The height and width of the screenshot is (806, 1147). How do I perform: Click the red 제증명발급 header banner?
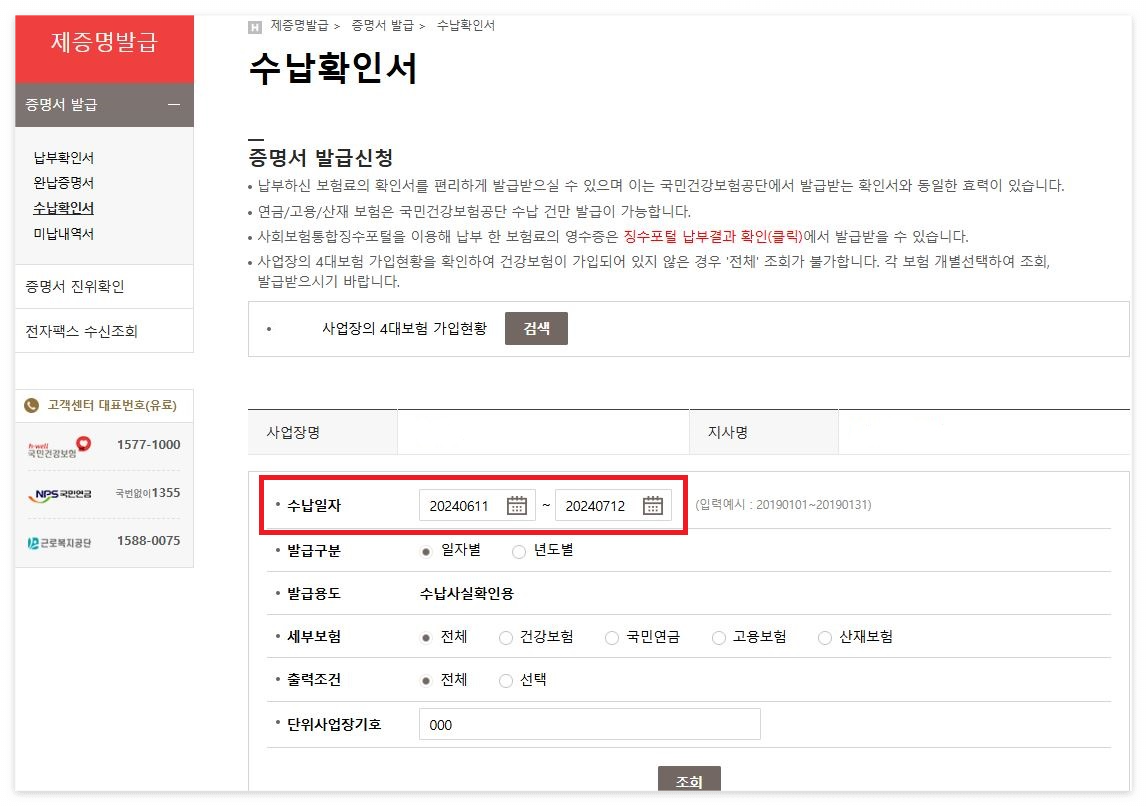pyautogui.click(x=104, y=48)
